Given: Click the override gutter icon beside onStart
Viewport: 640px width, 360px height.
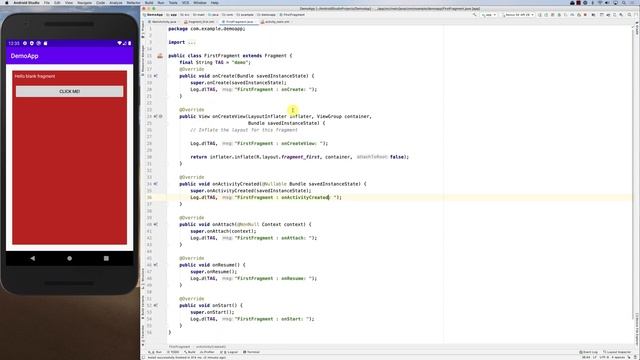Looking at the screenshot, I should (156, 305).
